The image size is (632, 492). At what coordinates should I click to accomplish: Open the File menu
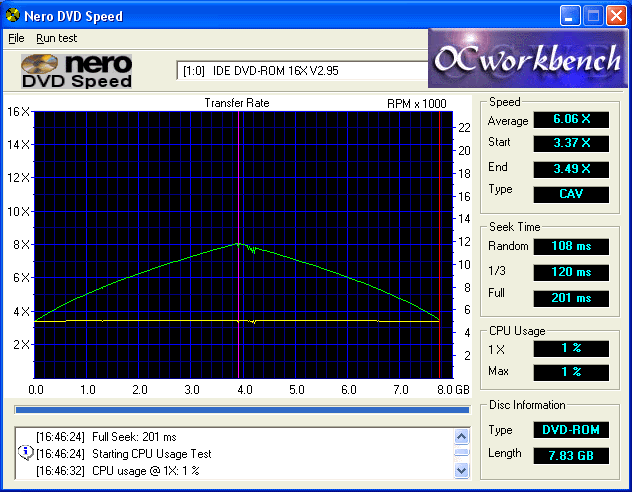point(16,38)
